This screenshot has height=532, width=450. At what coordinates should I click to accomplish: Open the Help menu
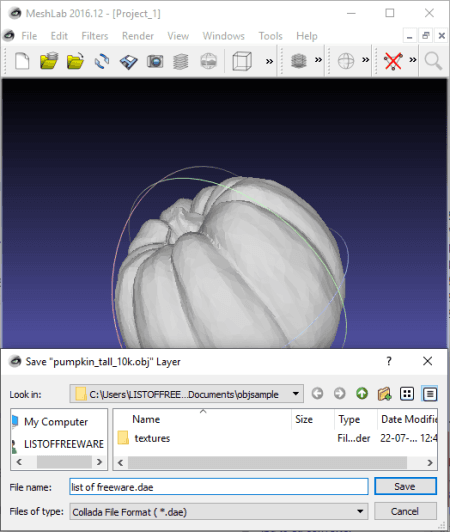[307, 36]
